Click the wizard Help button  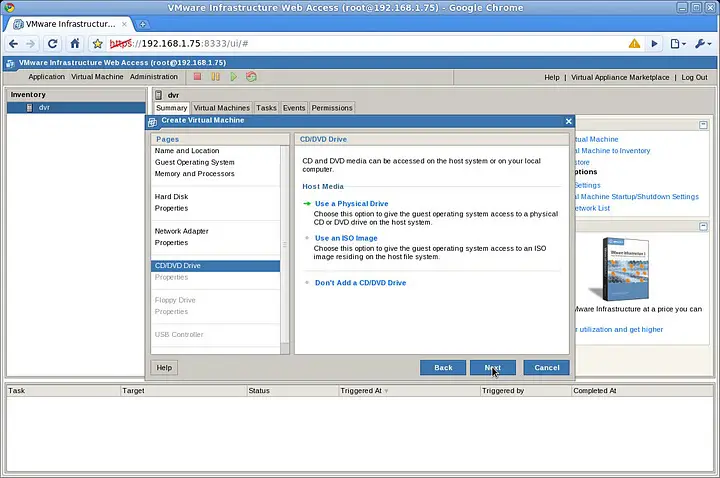click(x=164, y=367)
